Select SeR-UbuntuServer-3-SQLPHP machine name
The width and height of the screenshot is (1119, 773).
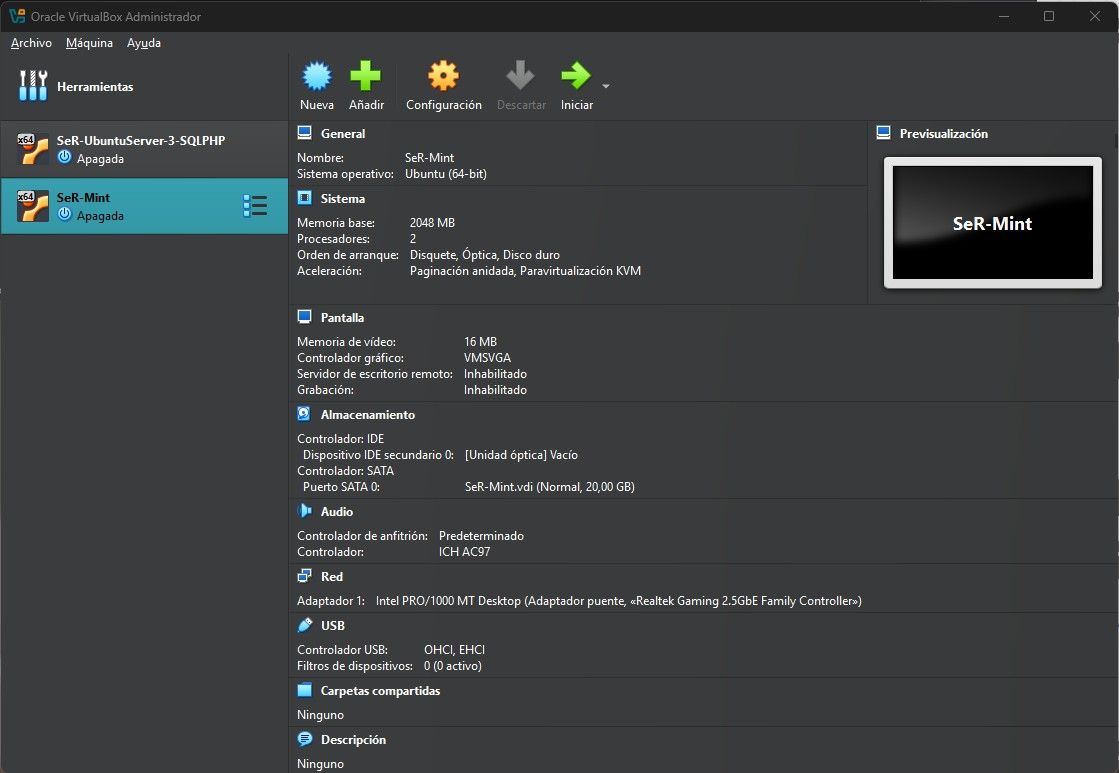point(141,141)
